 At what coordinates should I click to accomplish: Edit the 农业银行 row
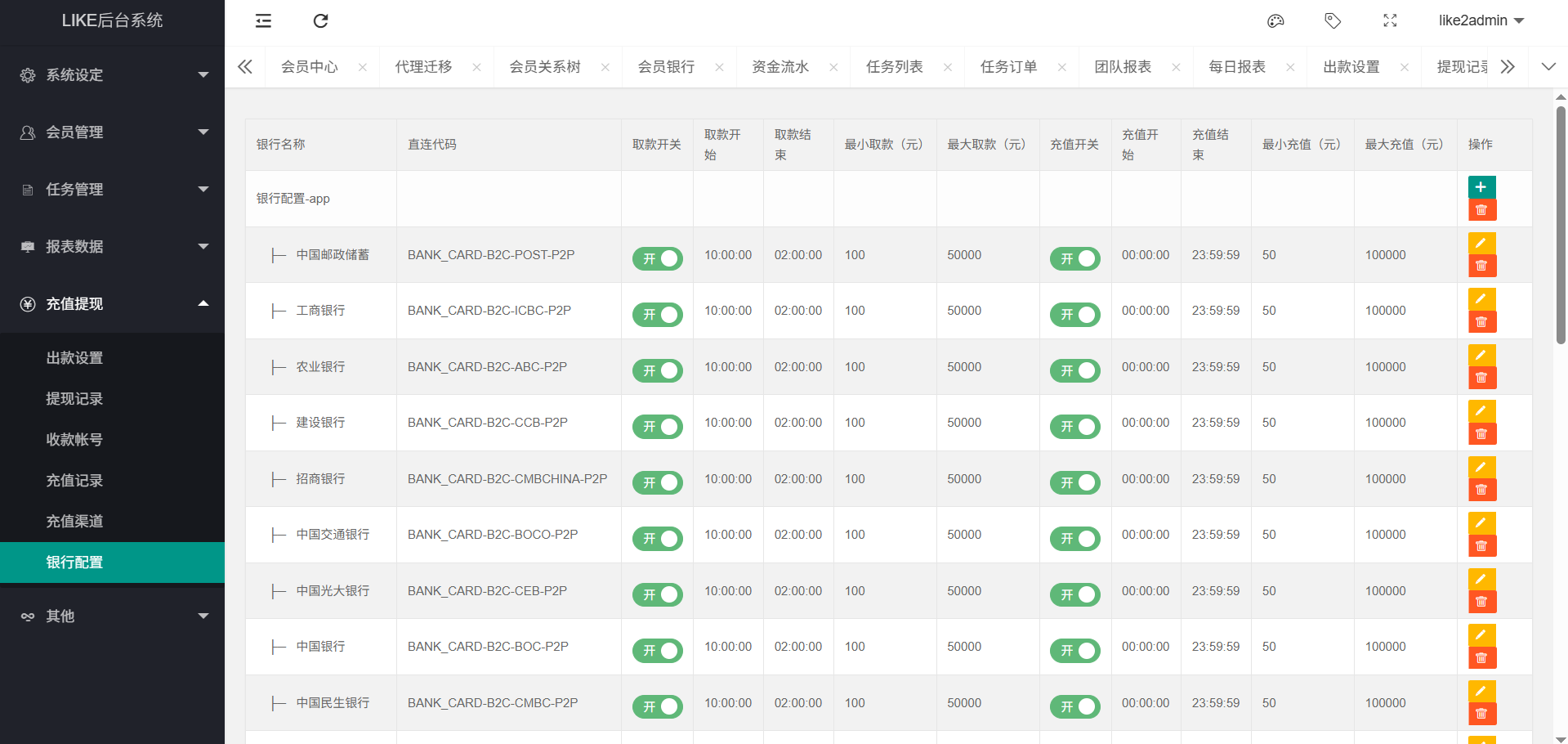(x=1481, y=356)
